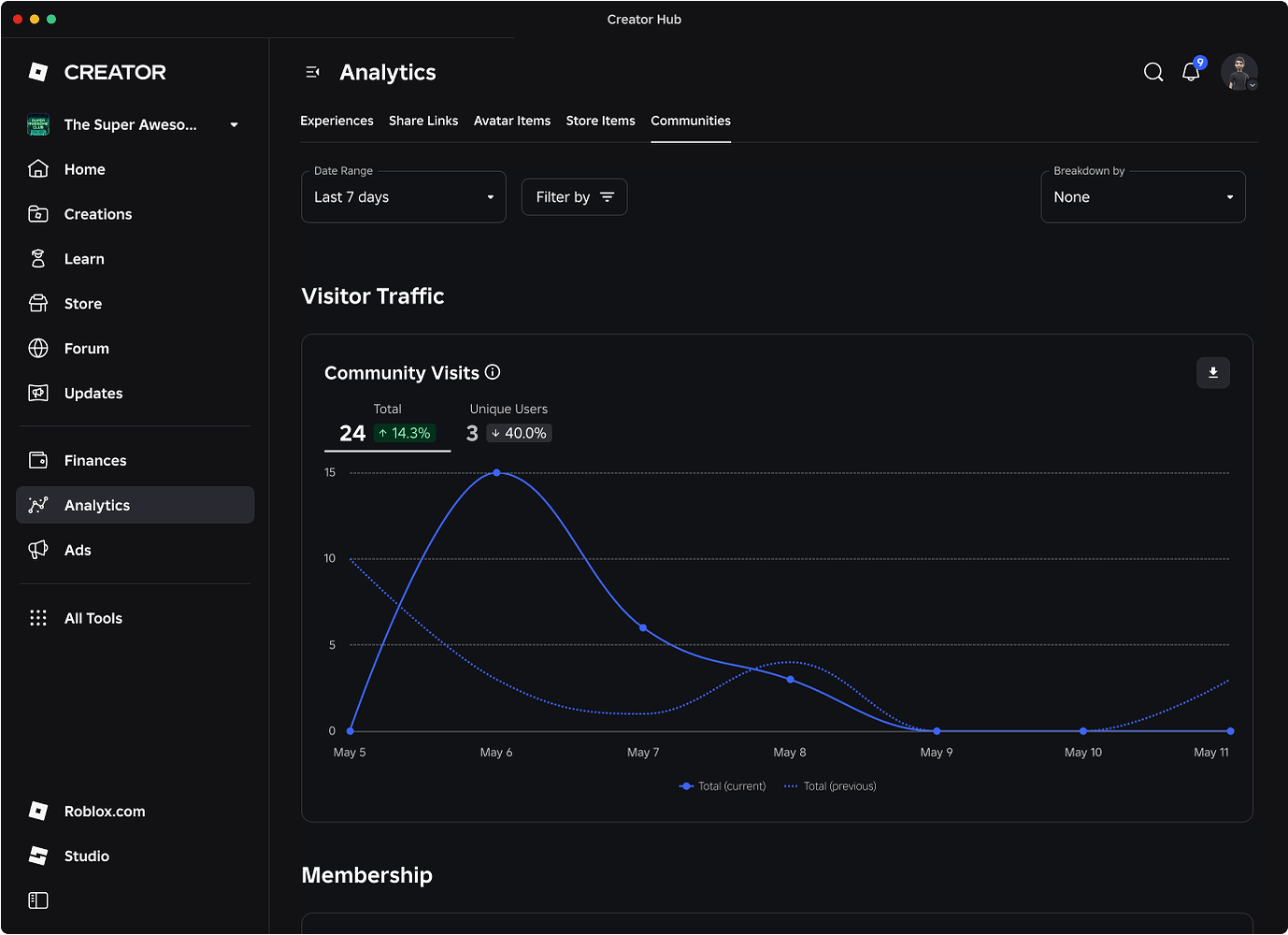Open the Store icon in sidebar
The height and width of the screenshot is (935, 1288).
click(x=38, y=304)
